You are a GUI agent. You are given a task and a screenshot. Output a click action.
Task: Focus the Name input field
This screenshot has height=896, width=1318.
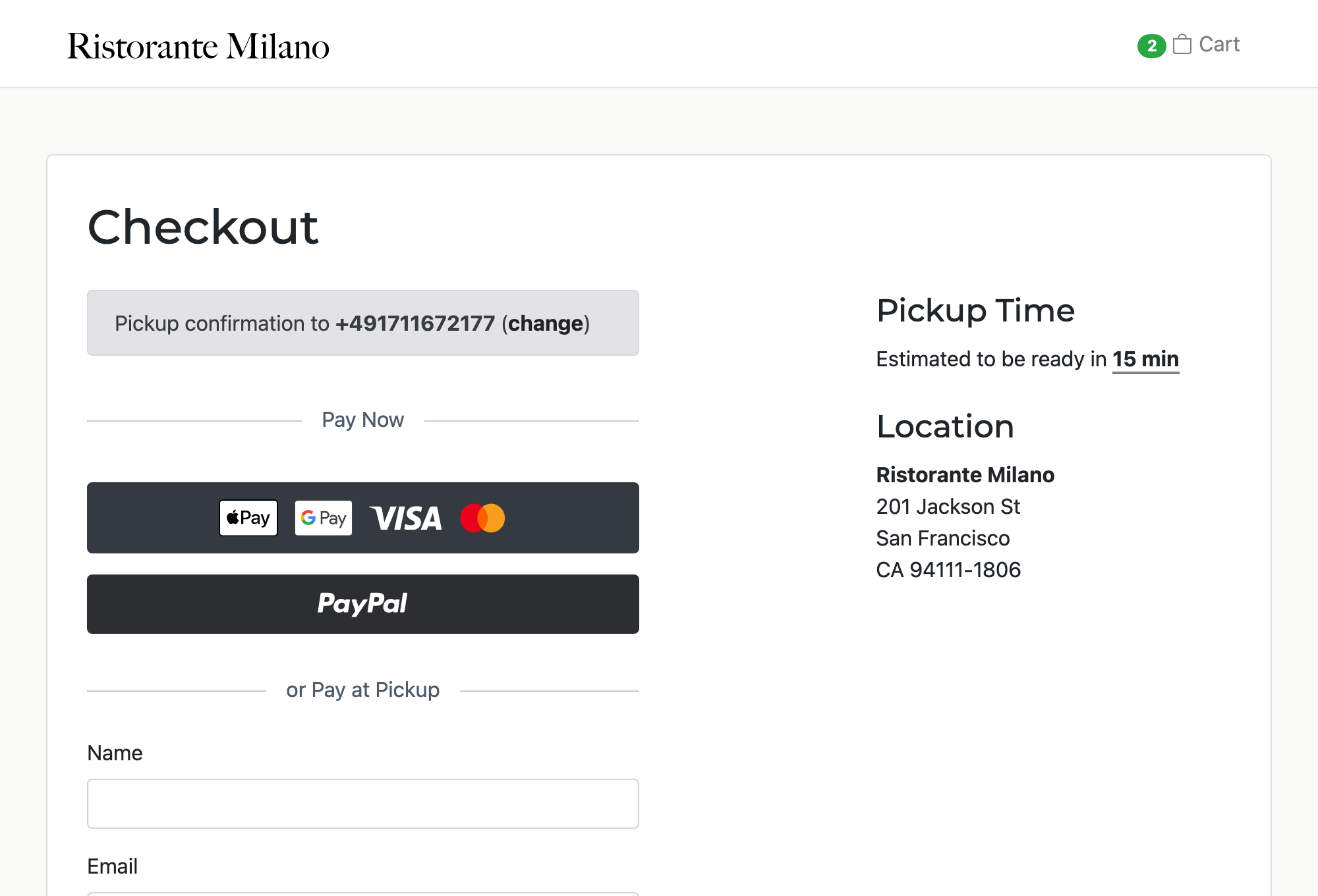click(x=363, y=804)
